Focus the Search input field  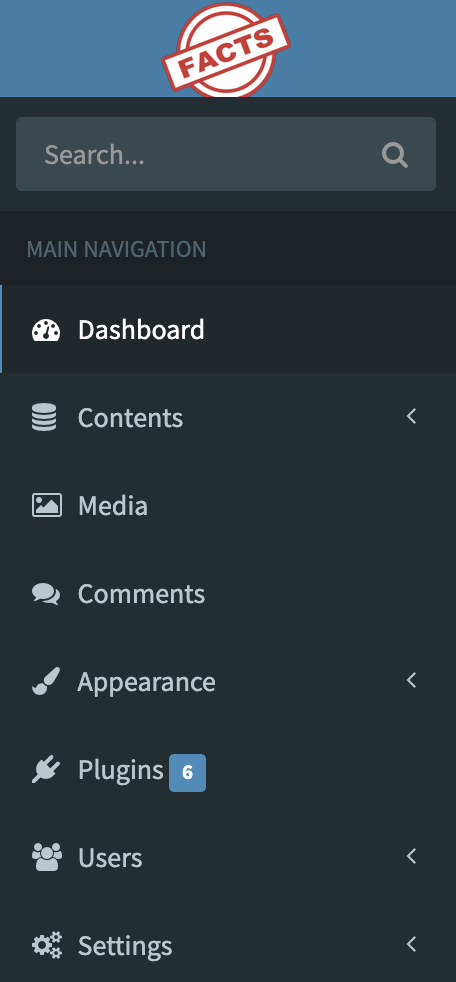[225, 154]
